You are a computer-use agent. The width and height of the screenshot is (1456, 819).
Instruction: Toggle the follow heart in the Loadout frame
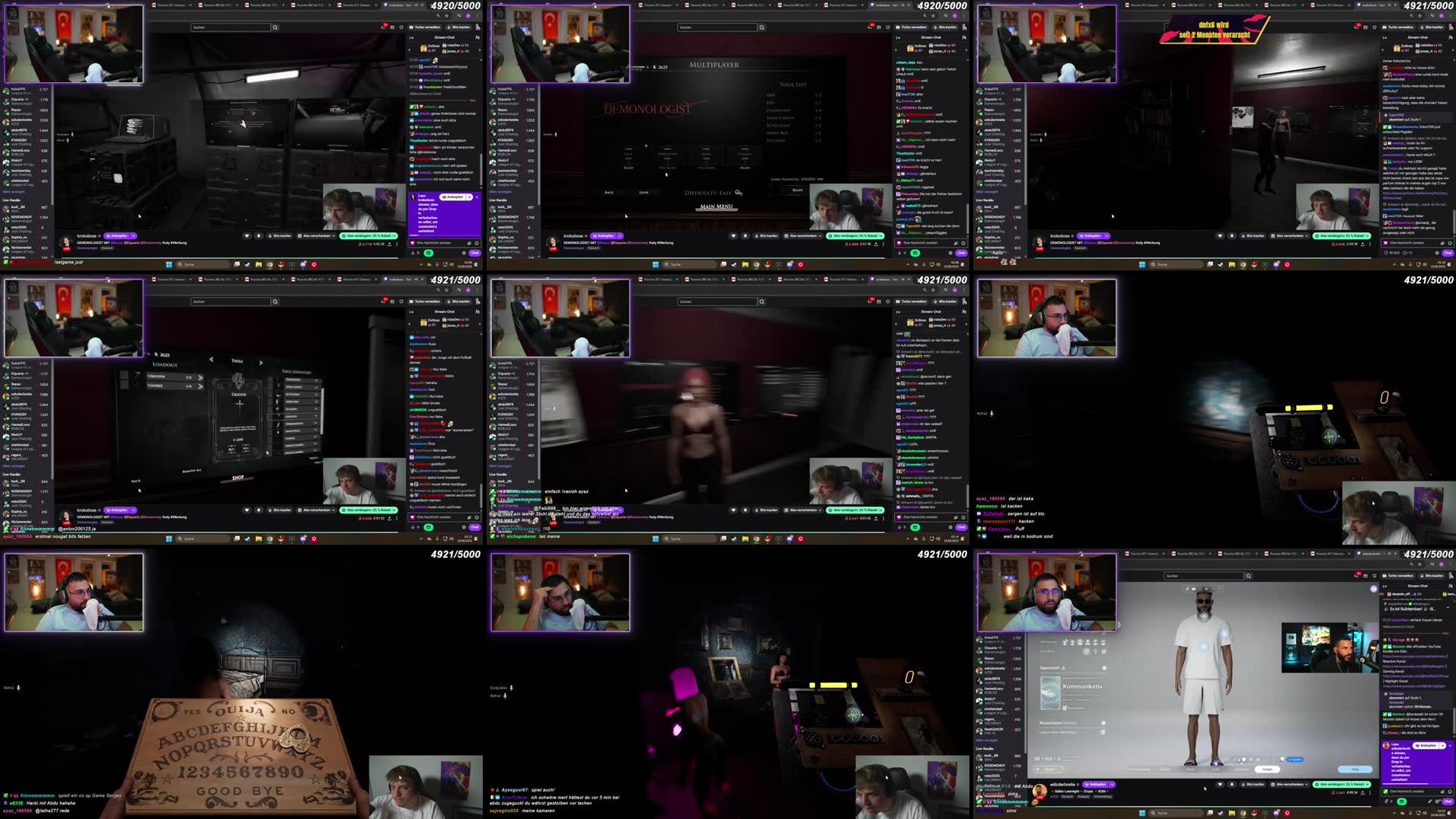coord(247,510)
